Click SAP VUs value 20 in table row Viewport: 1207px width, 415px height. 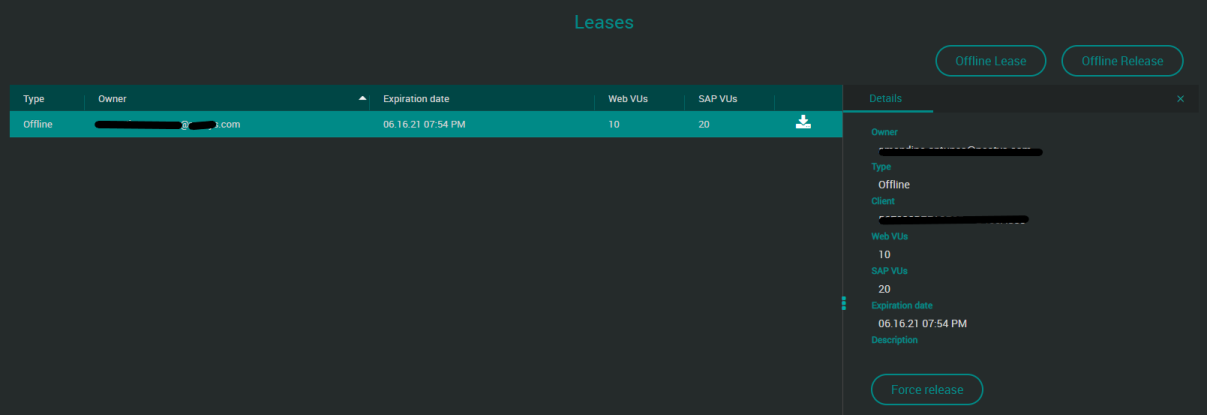click(x=705, y=125)
